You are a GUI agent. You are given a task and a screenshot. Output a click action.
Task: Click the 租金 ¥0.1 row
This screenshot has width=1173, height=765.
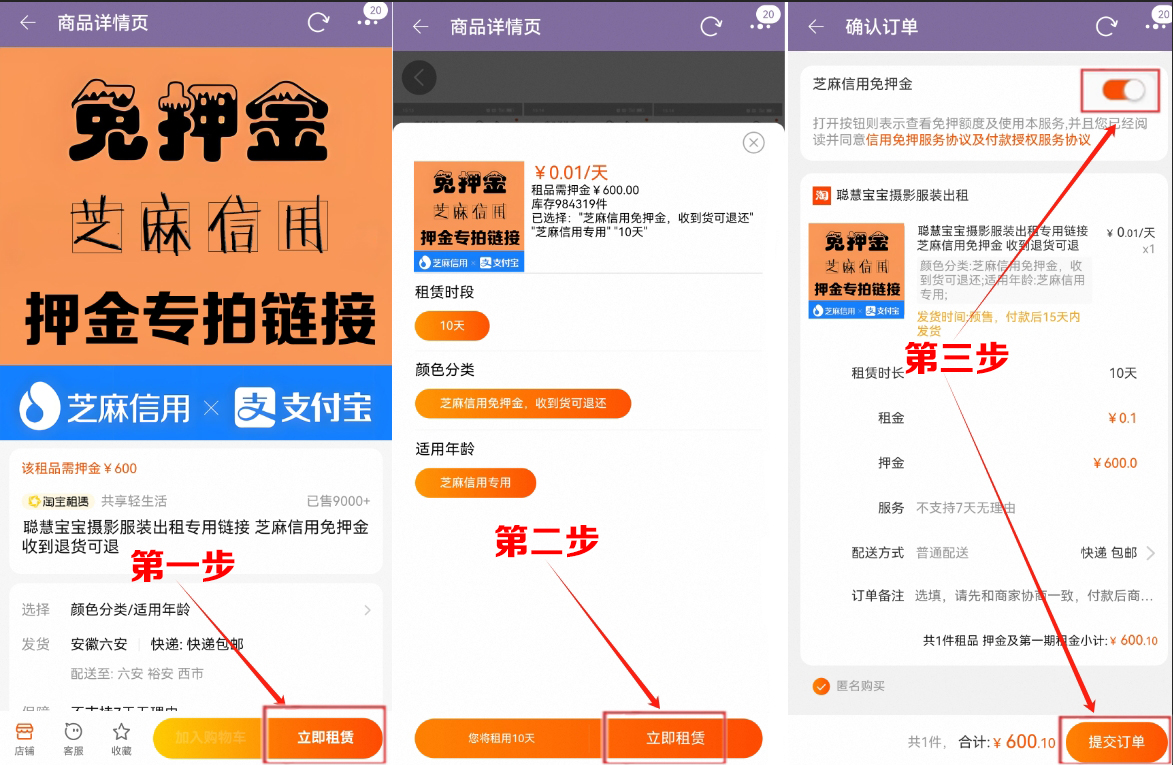pyautogui.click(x=1007, y=418)
